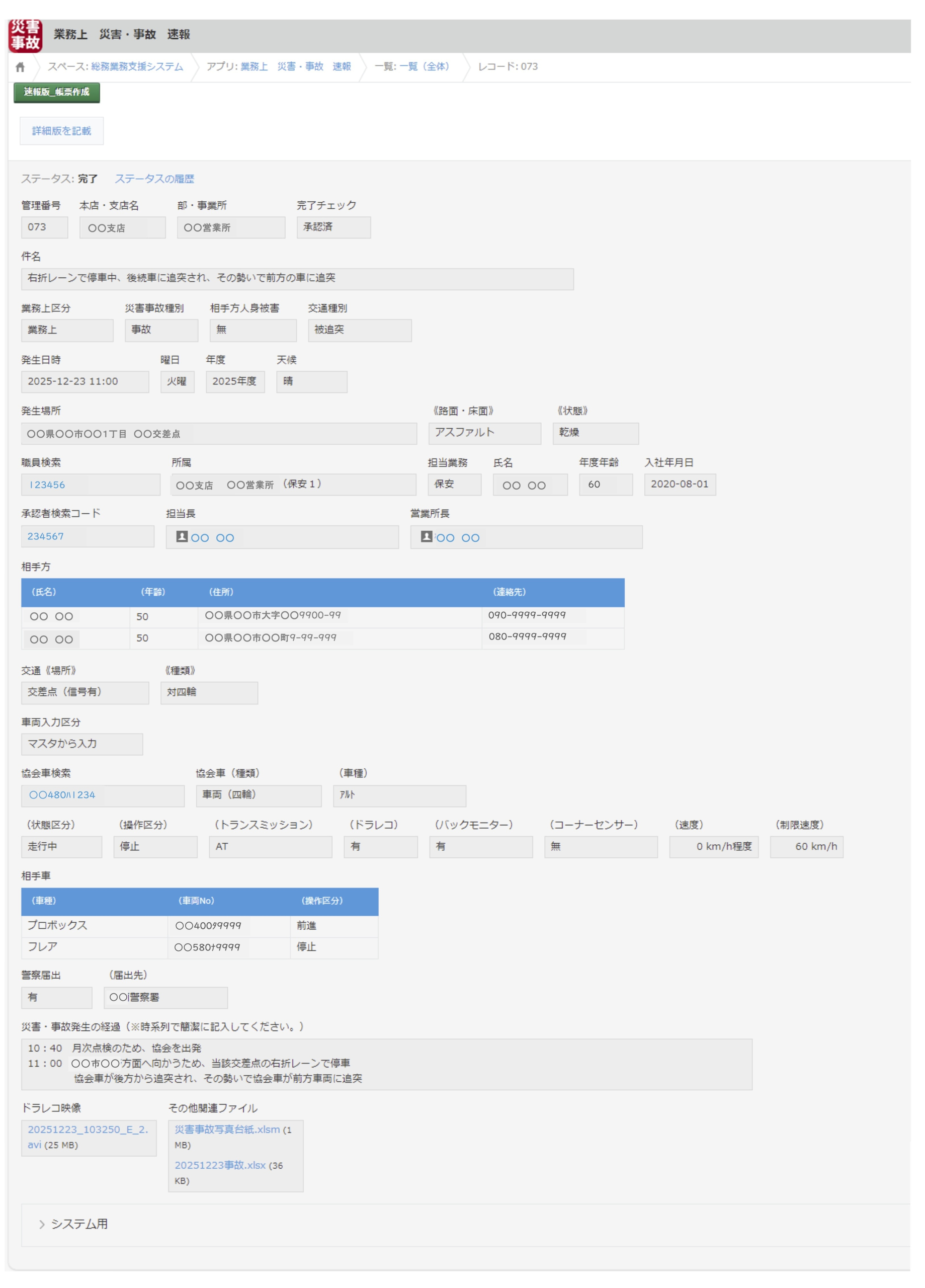Open the ステータスの履歴 link

154,179
